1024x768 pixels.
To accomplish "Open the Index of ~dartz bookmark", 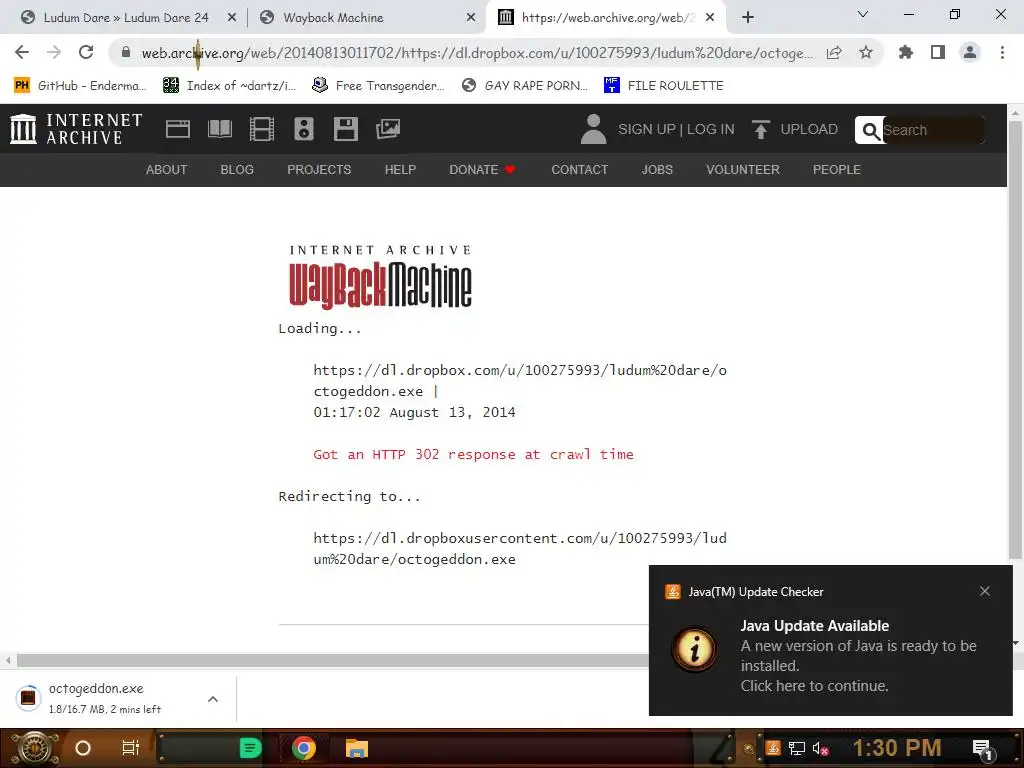I will click(x=230, y=86).
